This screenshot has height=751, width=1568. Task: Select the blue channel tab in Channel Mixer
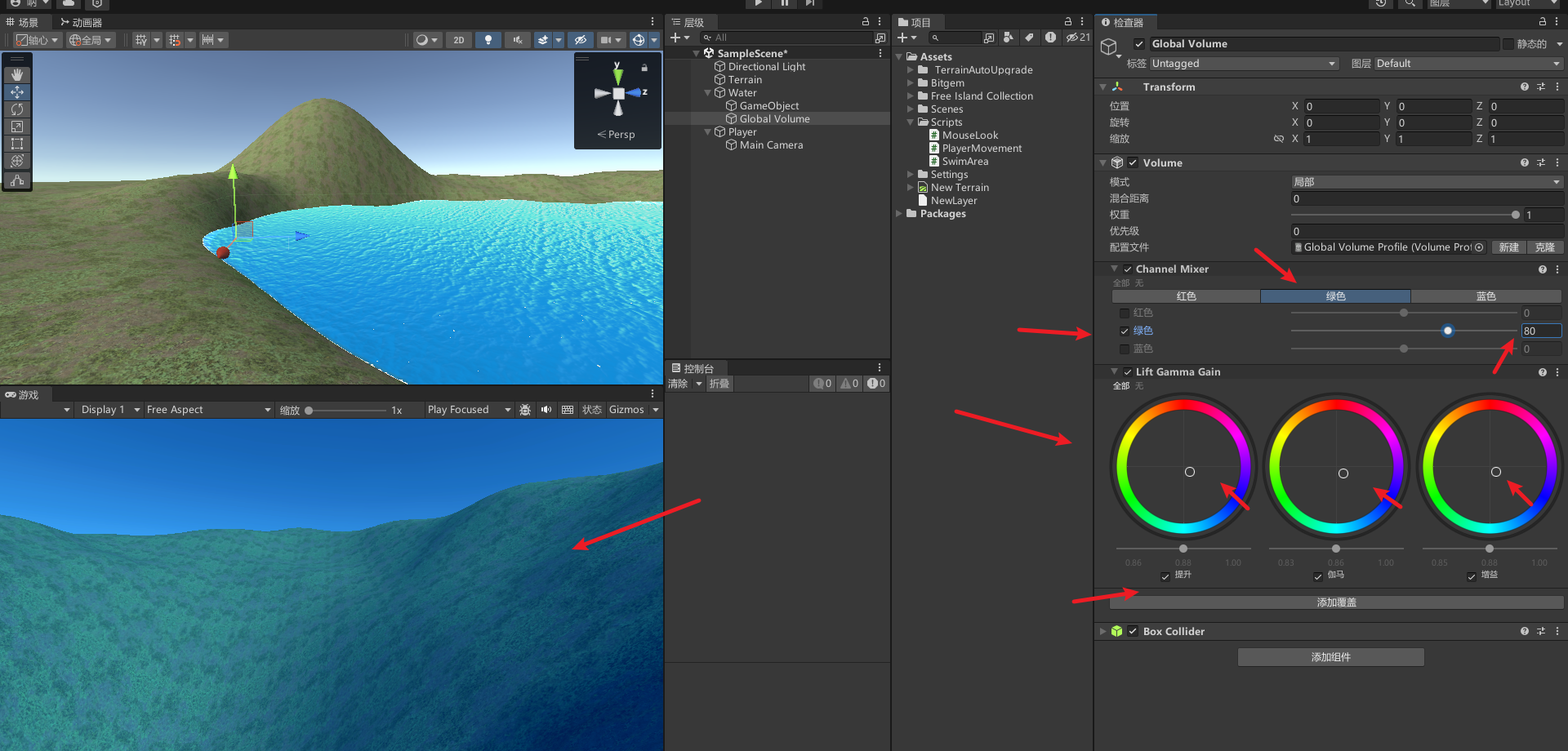pos(1486,296)
